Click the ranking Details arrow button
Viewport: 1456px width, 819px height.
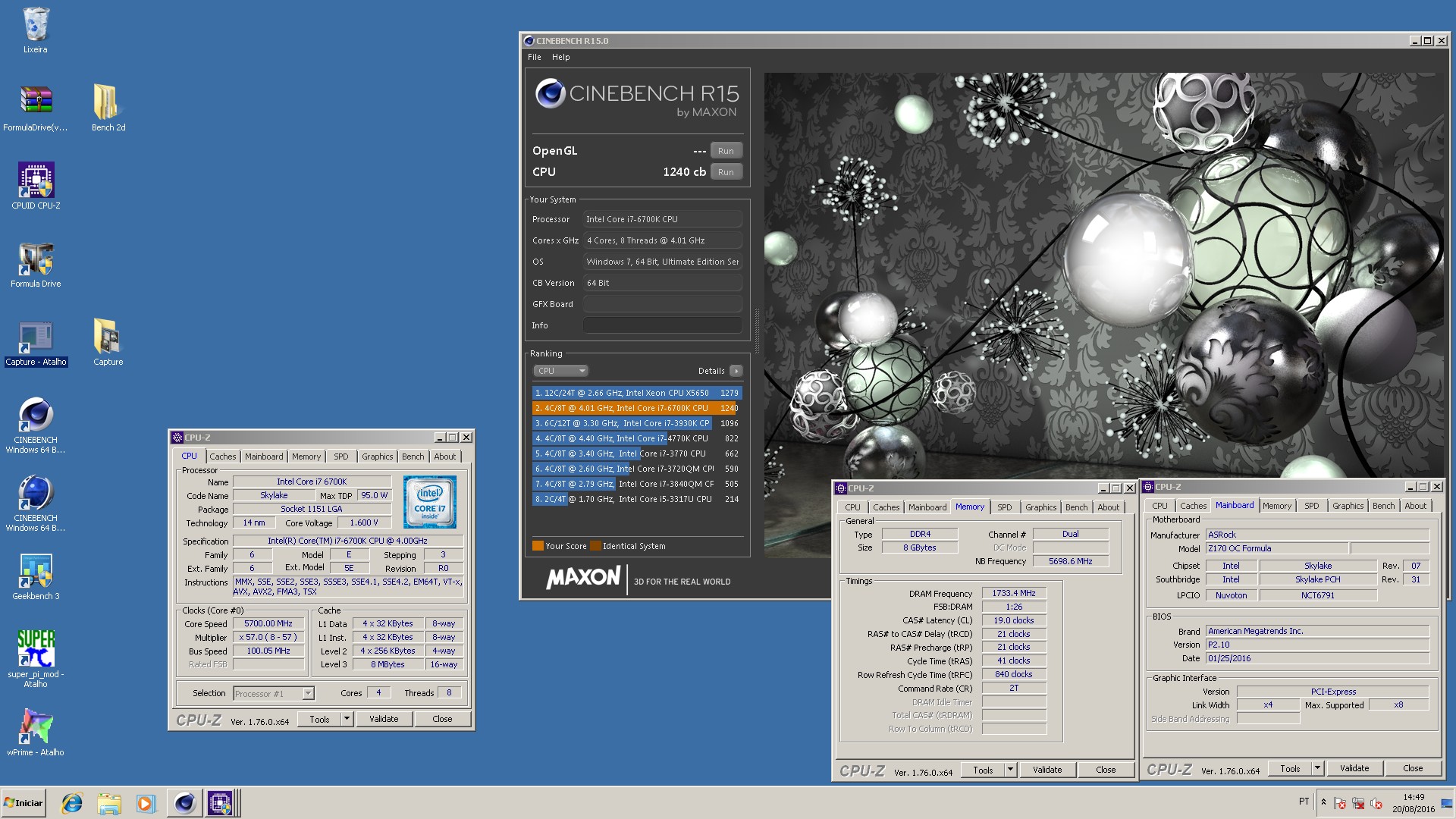[736, 371]
